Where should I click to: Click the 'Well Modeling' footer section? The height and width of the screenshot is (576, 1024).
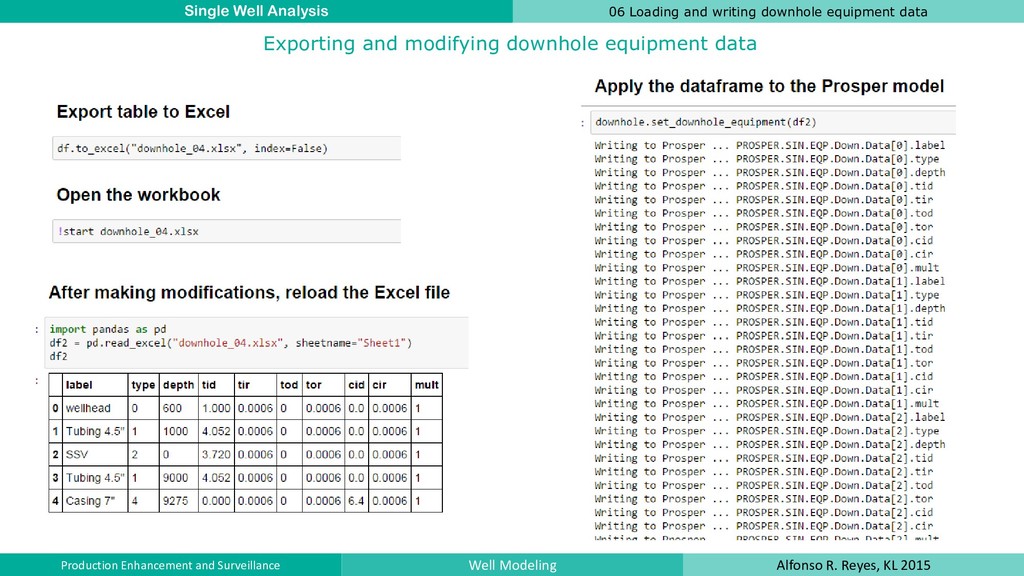(512, 565)
